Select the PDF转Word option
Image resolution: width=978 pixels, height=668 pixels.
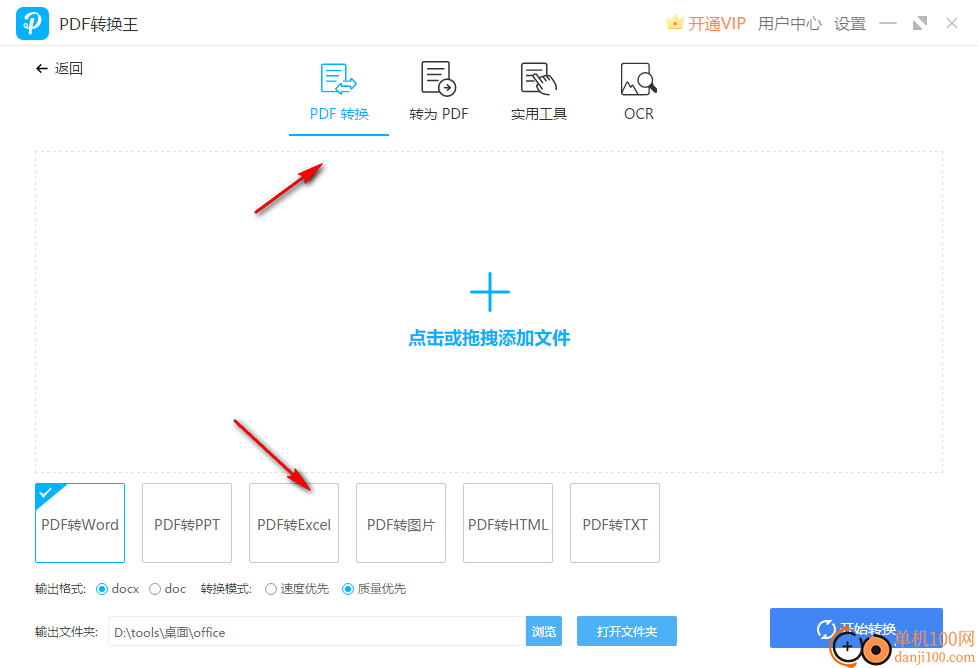pos(80,523)
